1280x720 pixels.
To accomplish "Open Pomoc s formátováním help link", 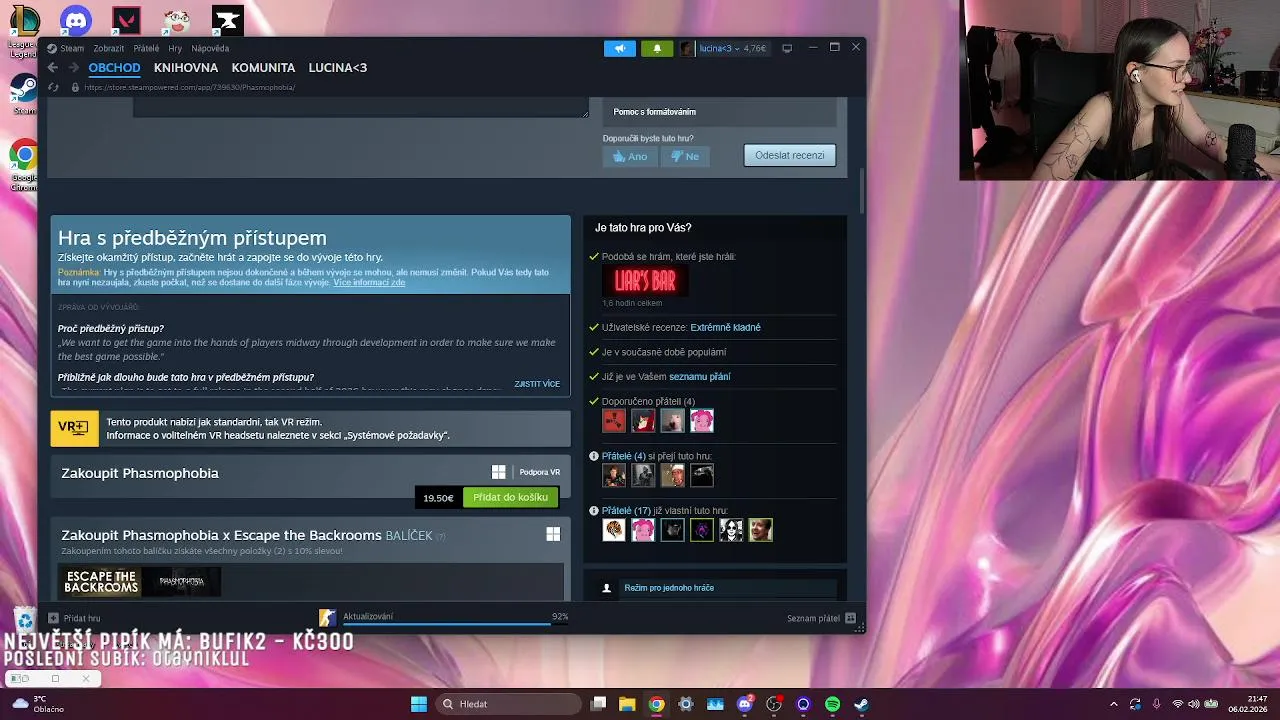I will [x=655, y=112].
